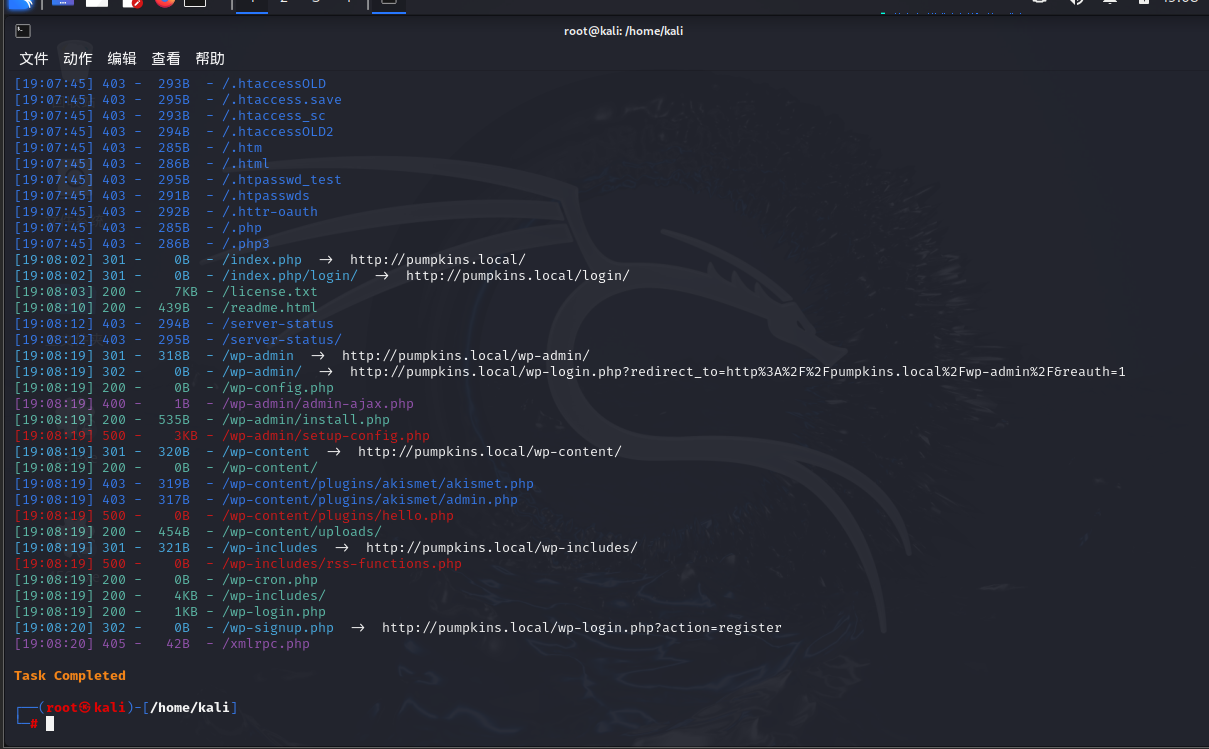Click the /wp-content/uploads/ path

coord(302,532)
